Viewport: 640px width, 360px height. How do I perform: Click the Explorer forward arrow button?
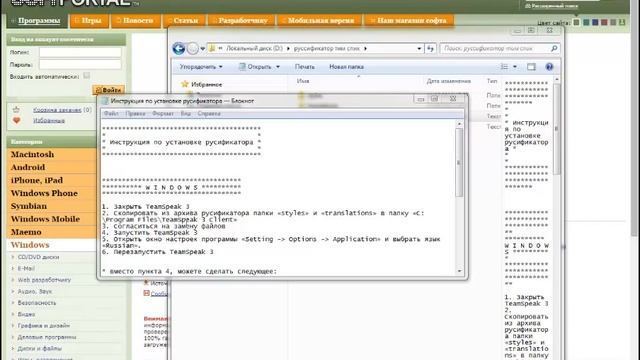(192, 49)
